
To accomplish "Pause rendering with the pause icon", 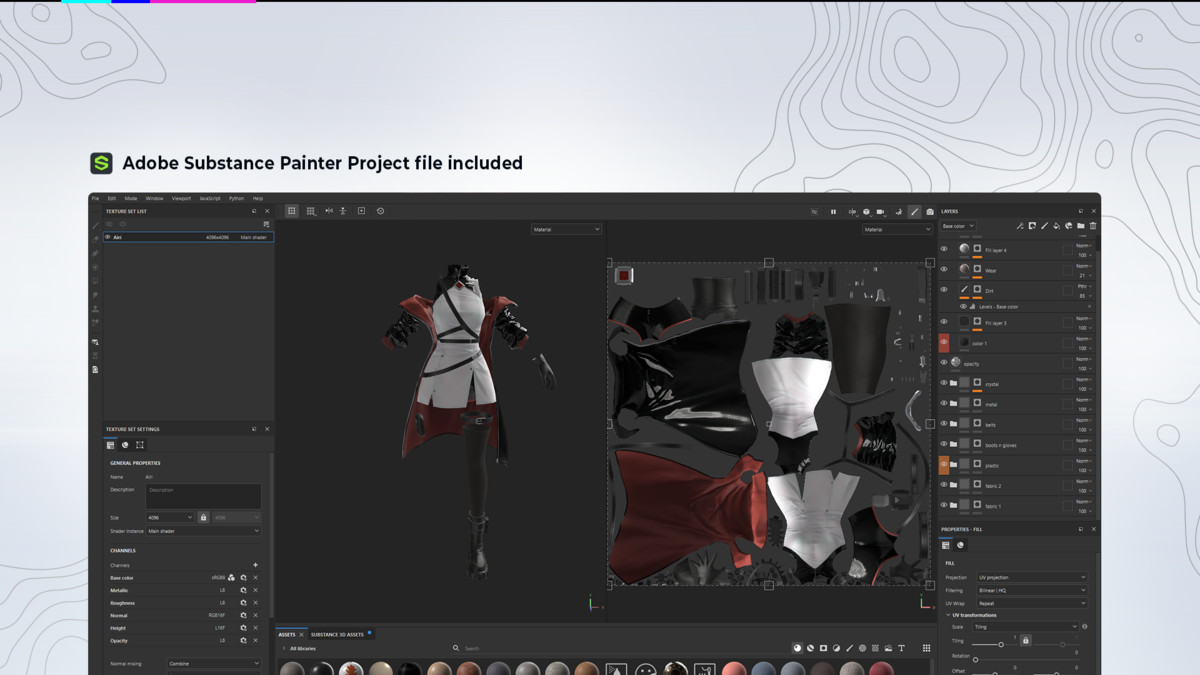I will click(833, 212).
